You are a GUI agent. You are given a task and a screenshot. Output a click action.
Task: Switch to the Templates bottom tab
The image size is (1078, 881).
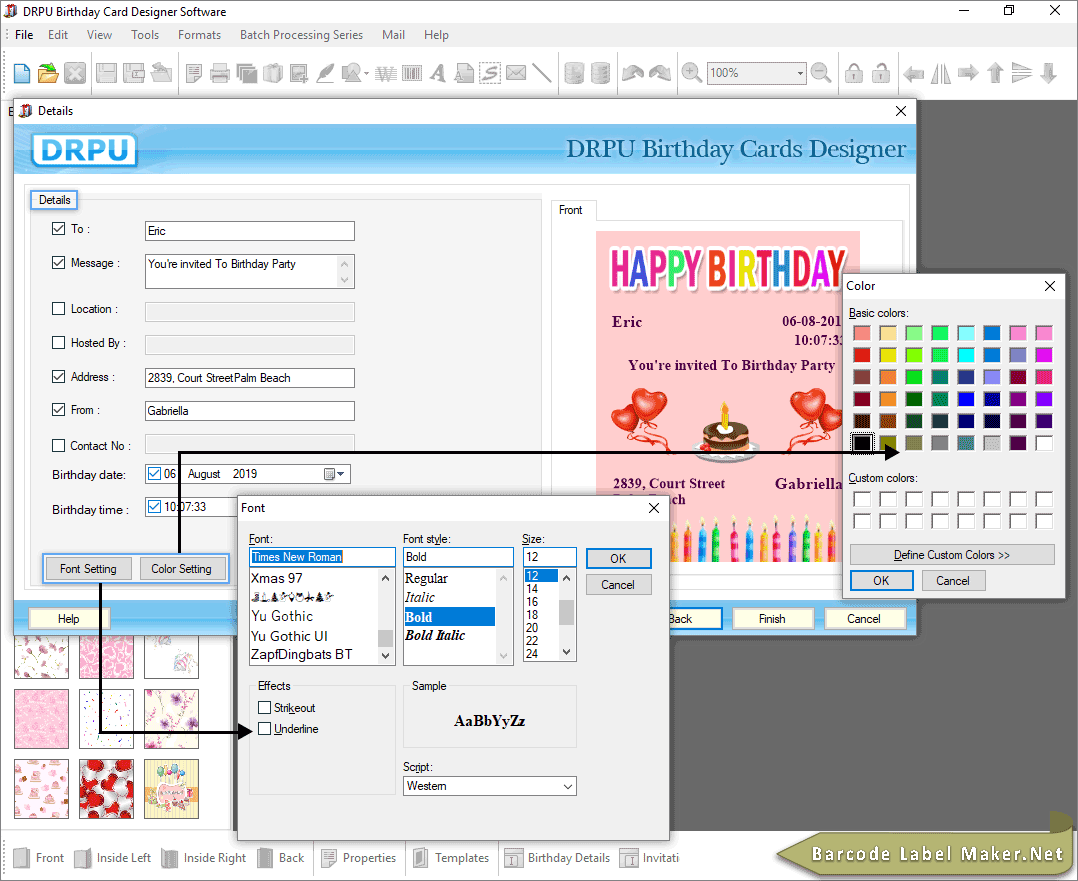(x=452, y=858)
